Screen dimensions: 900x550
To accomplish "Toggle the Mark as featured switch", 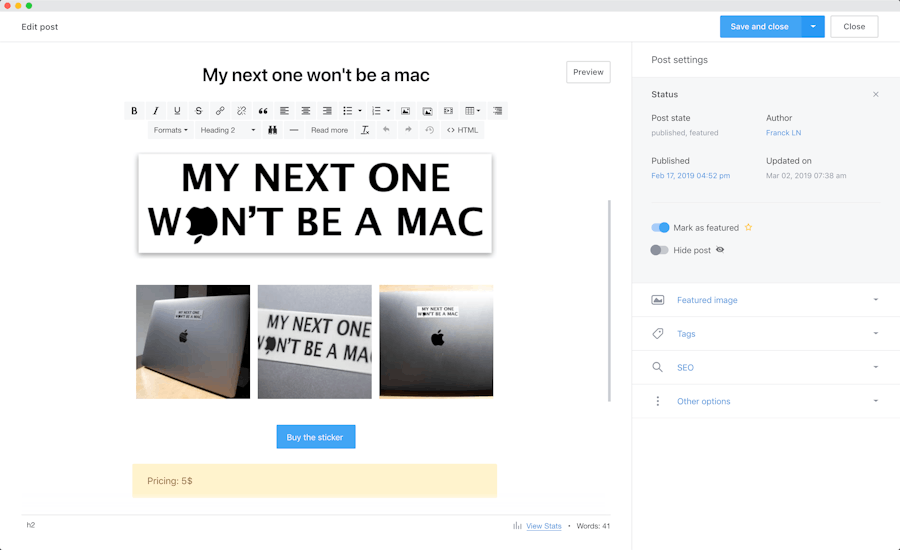I will 660,228.
